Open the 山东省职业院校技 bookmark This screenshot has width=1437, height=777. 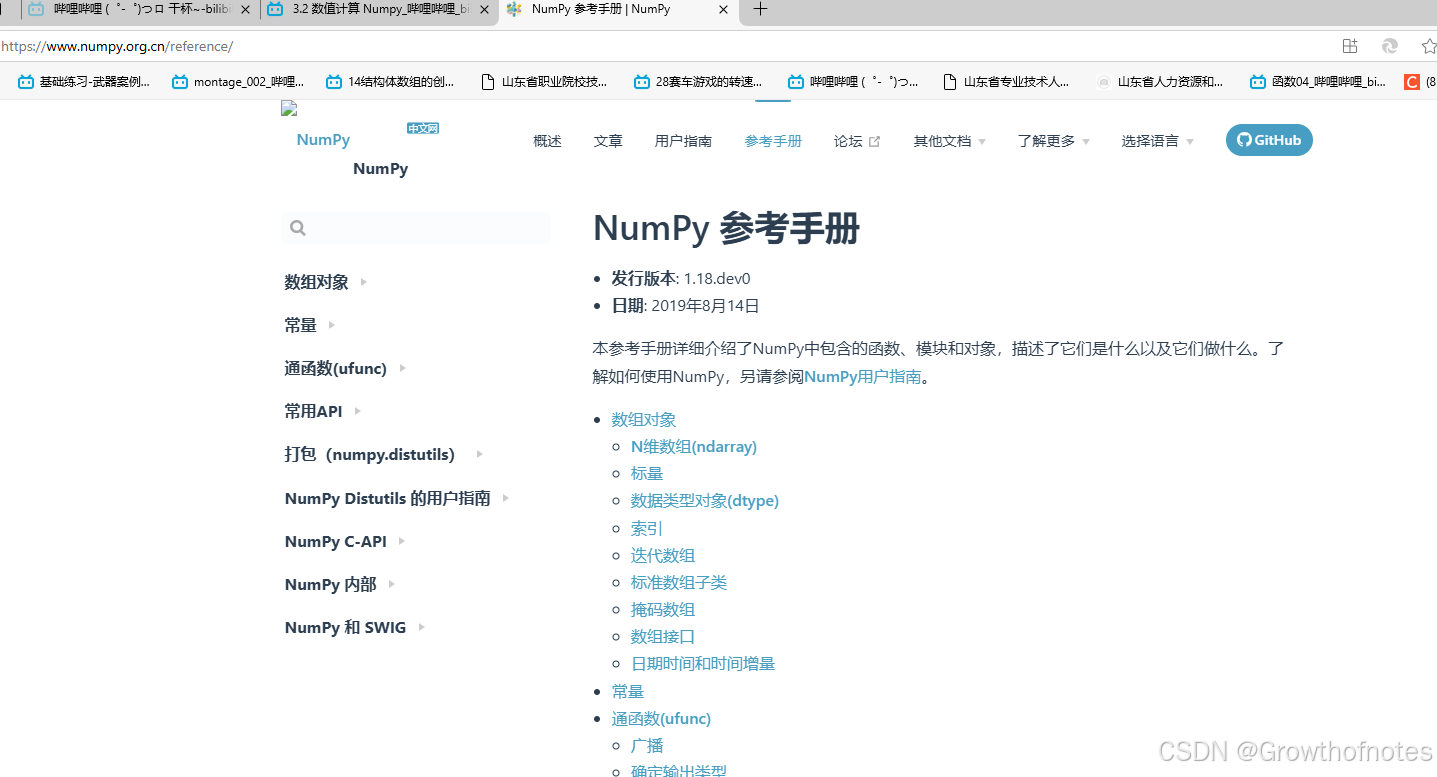[x=544, y=82]
